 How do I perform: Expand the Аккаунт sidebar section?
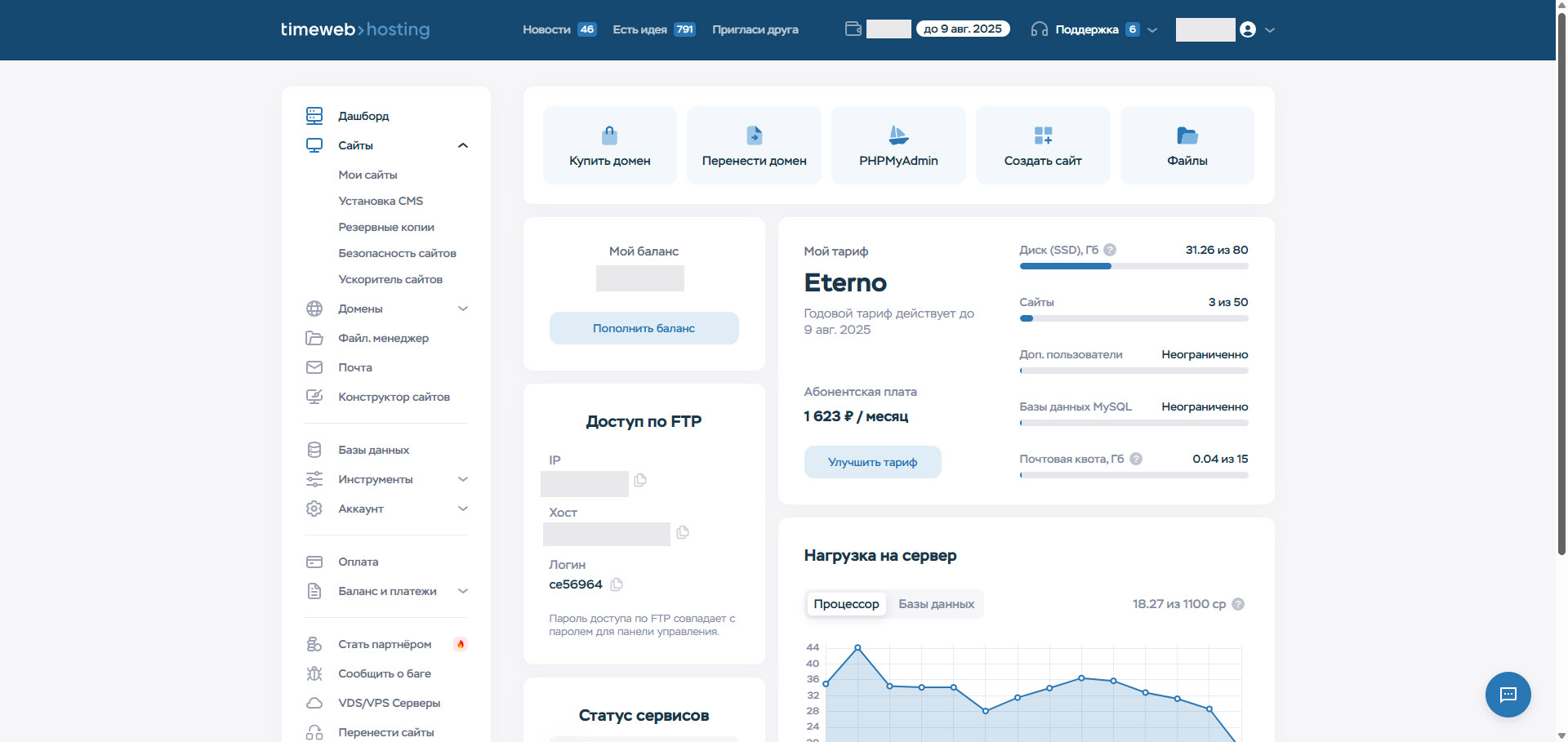click(463, 509)
